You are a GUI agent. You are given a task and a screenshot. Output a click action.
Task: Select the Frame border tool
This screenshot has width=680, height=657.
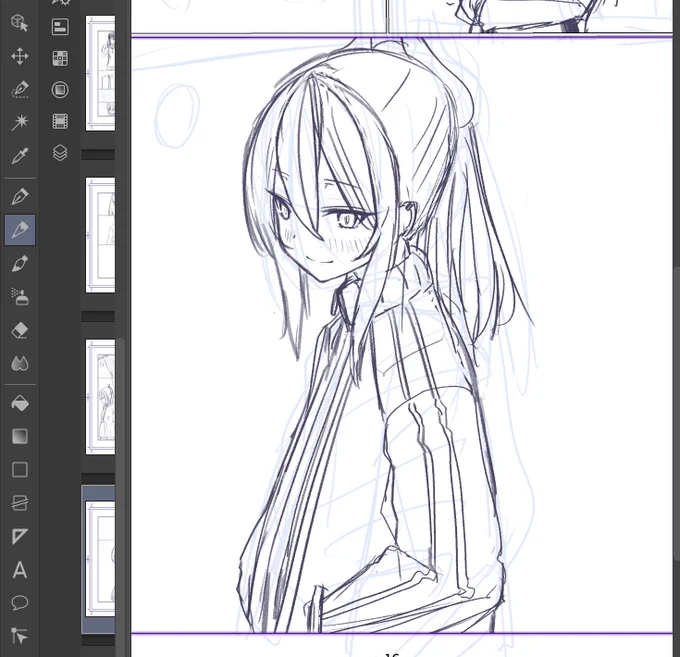(x=20, y=503)
